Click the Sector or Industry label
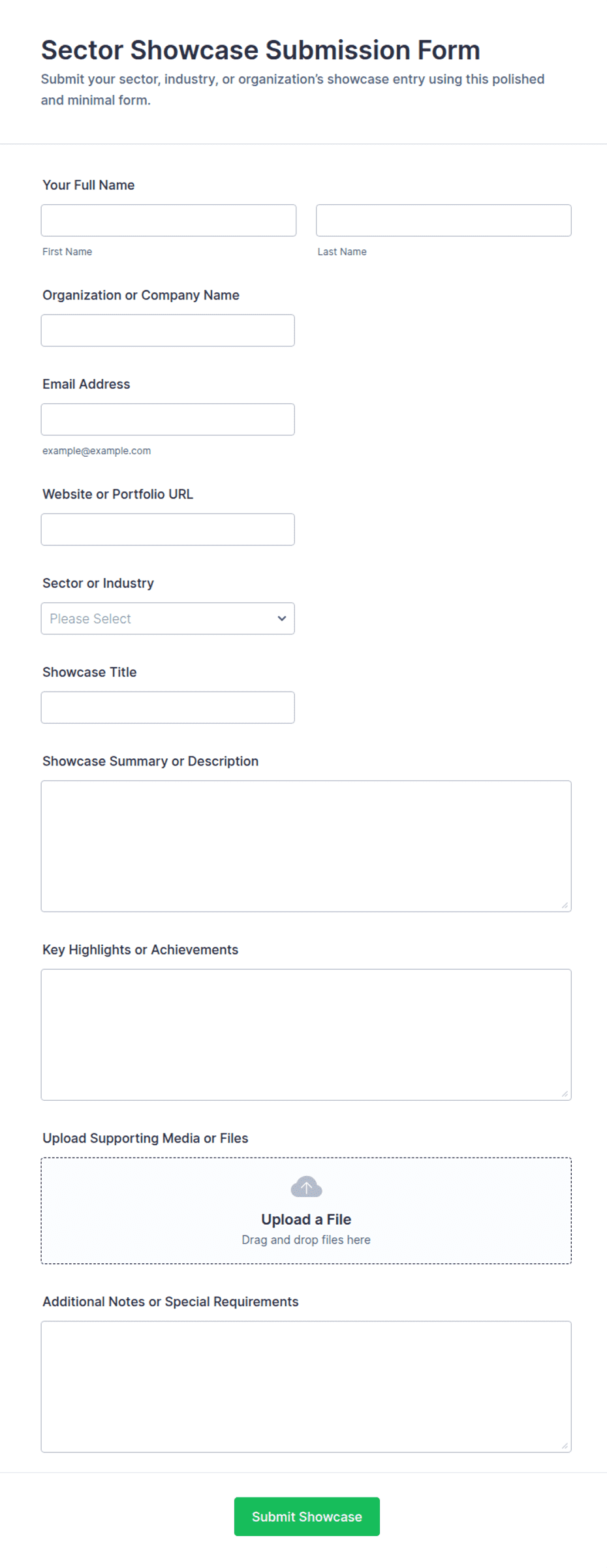 (x=98, y=583)
